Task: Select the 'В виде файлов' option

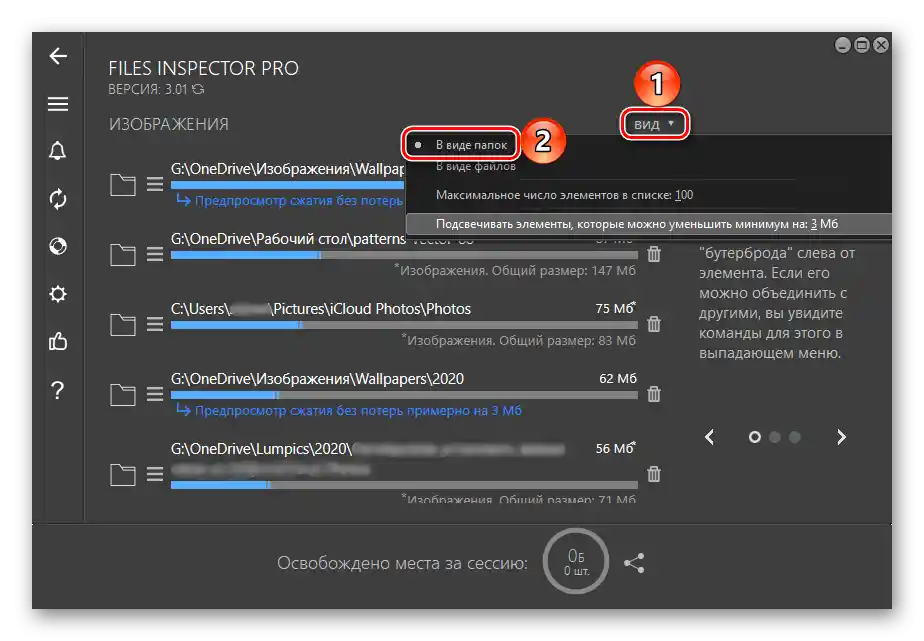Action: tap(476, 167)
